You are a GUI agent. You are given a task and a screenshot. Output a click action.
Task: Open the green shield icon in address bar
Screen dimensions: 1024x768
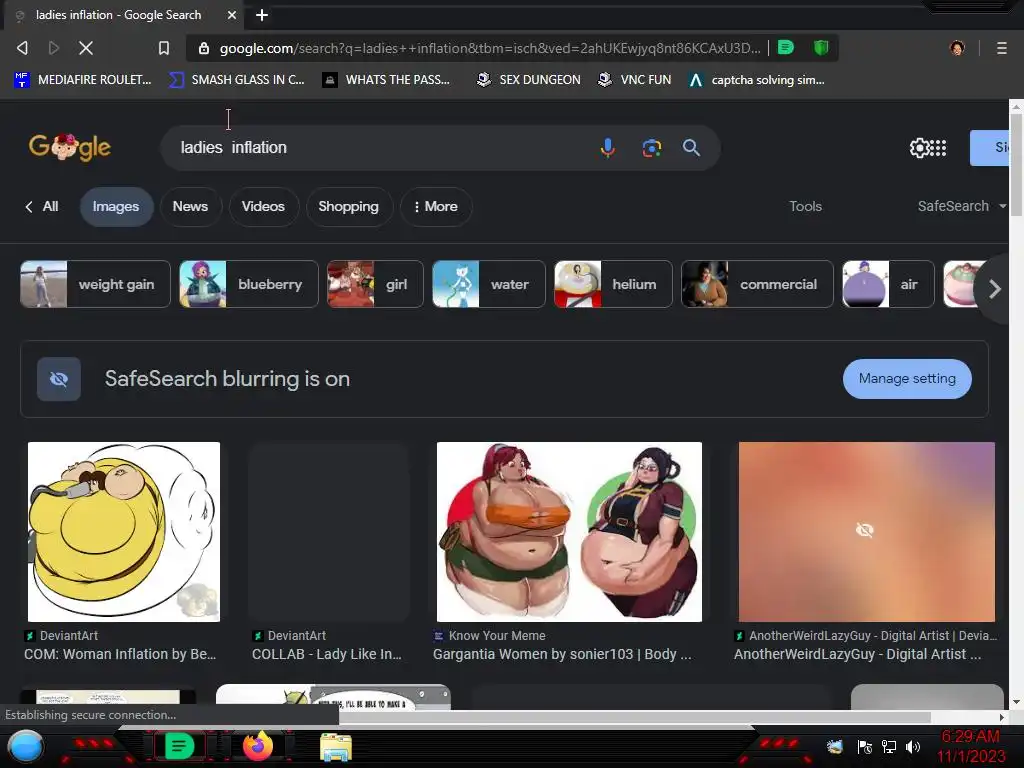[x=821, y=47]
